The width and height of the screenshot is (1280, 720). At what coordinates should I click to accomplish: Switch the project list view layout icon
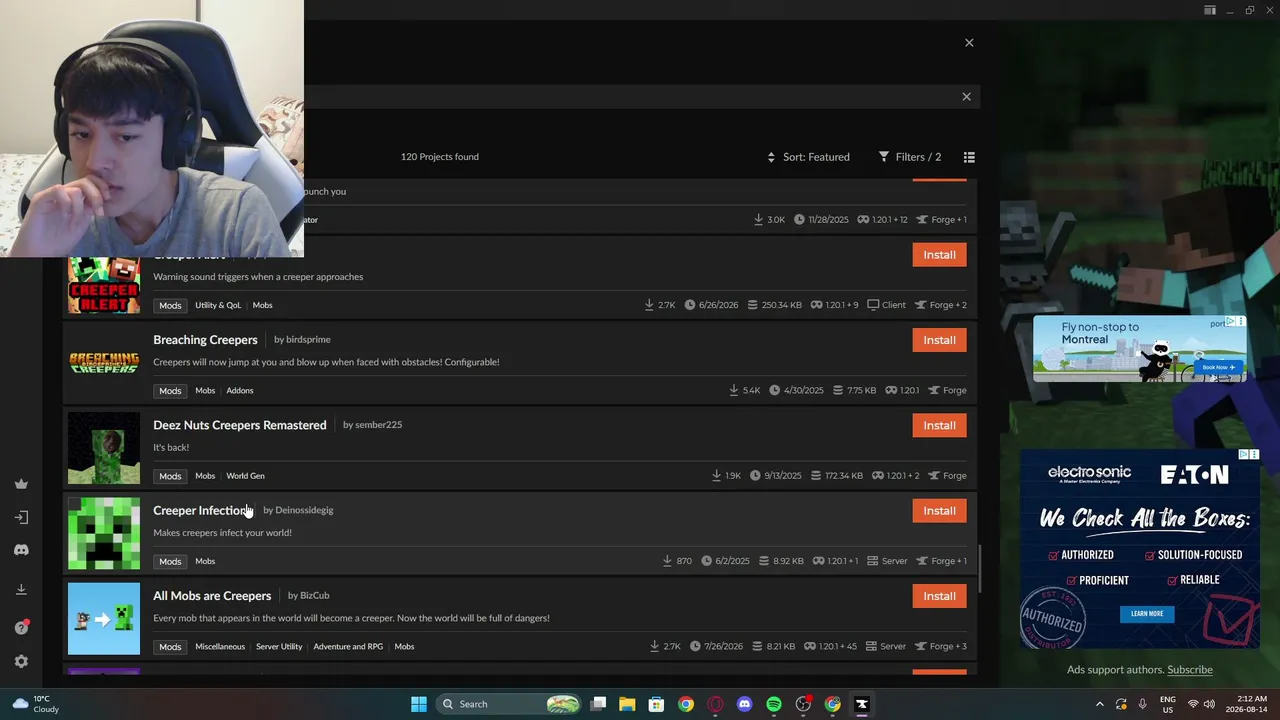coord(969,157)
